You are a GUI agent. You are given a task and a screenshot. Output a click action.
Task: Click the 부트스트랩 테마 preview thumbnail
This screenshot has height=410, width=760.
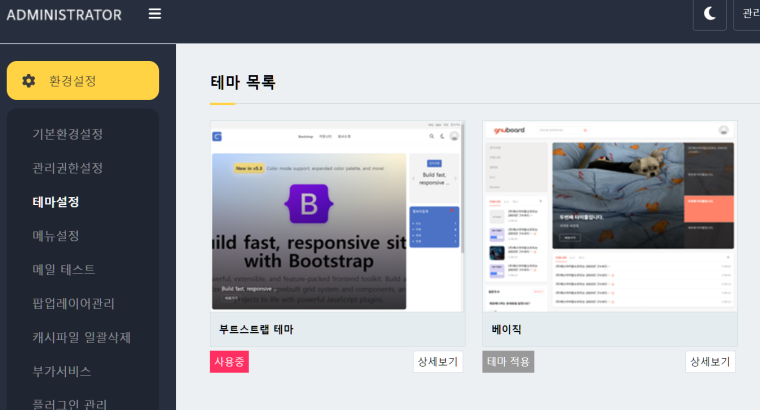click(337, 216)
